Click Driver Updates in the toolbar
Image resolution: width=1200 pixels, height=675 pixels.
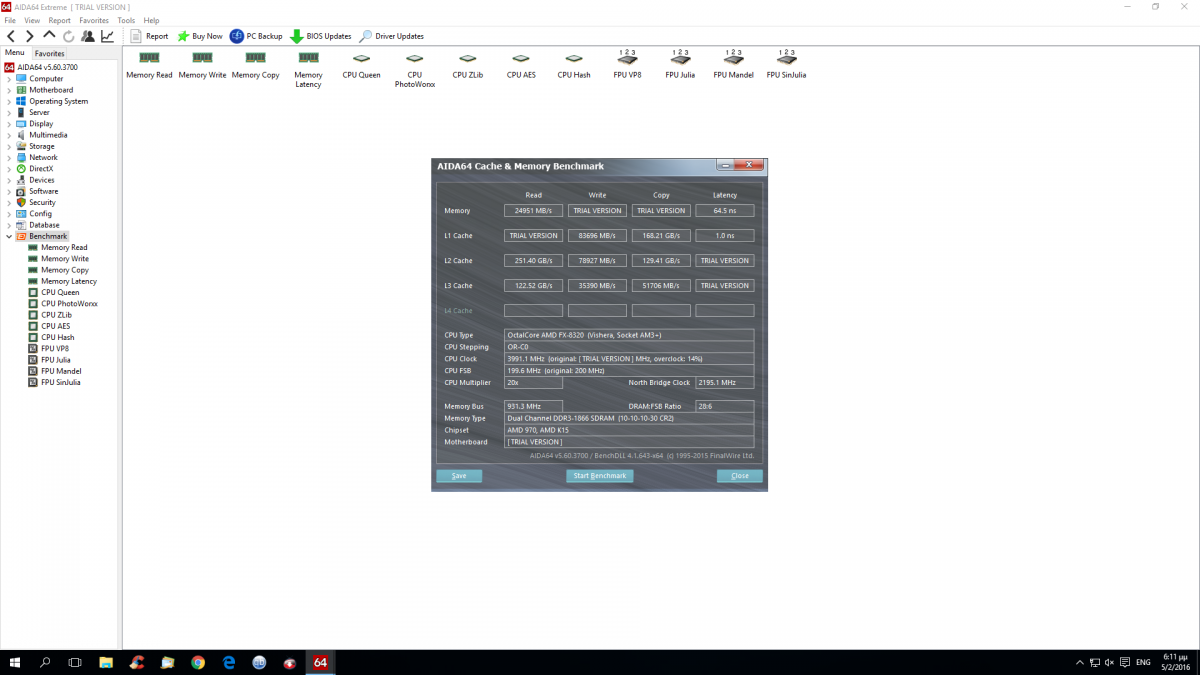391,36
